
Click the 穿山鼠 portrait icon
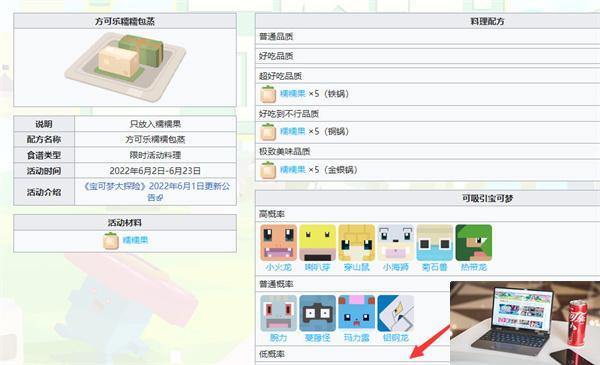coord(356,243)
